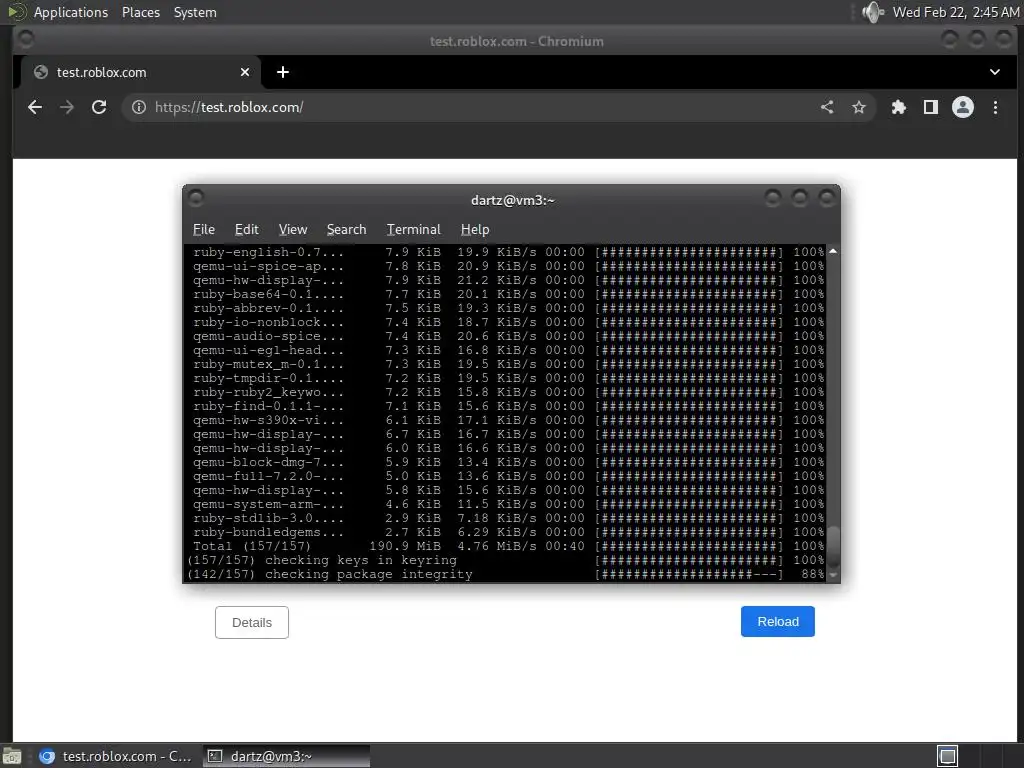This screenshot has height=768, width=1024.
Task: Close the test.roblox.com tab
Action: 245,72
